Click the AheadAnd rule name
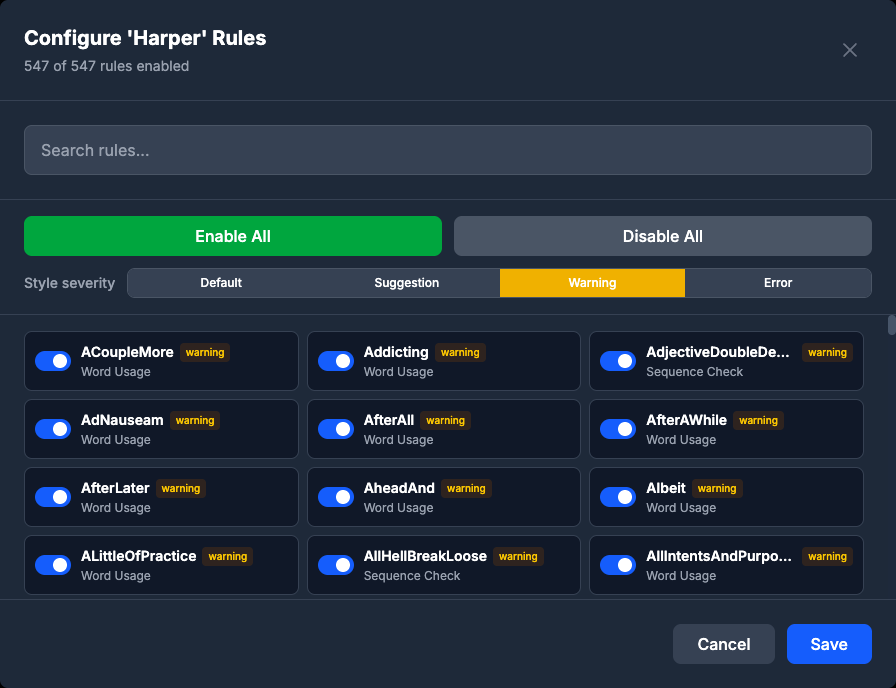896x688 pixels. [x=399, y=488]
